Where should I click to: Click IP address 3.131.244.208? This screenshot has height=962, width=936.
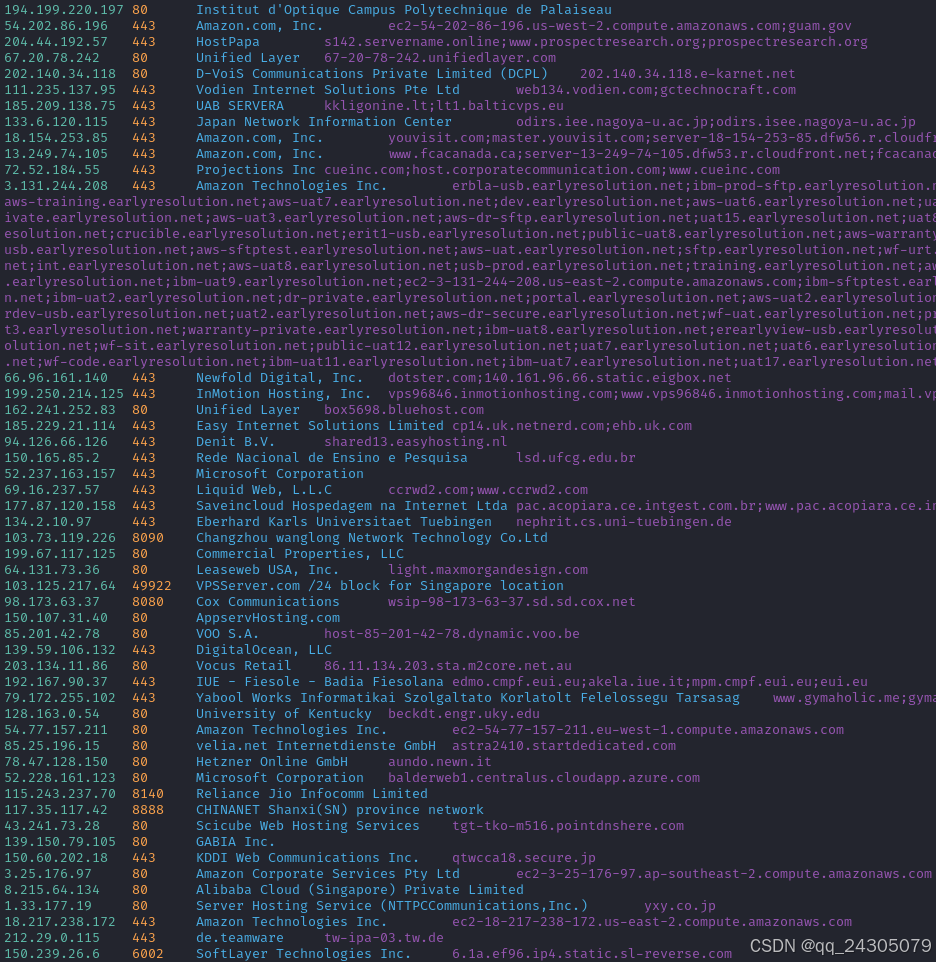(x=56, y=185)
